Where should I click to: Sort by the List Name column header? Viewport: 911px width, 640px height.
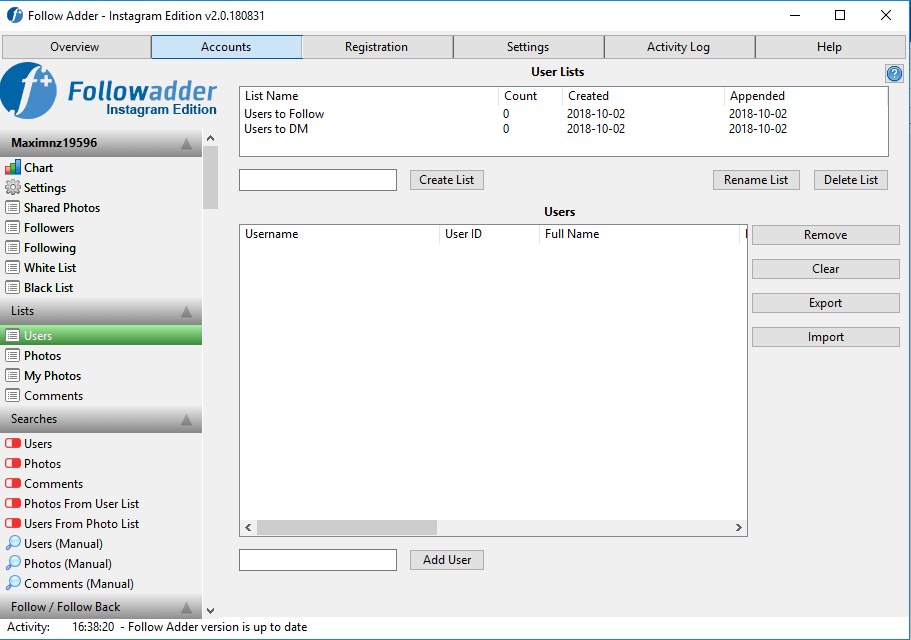(x=370, y=96)
